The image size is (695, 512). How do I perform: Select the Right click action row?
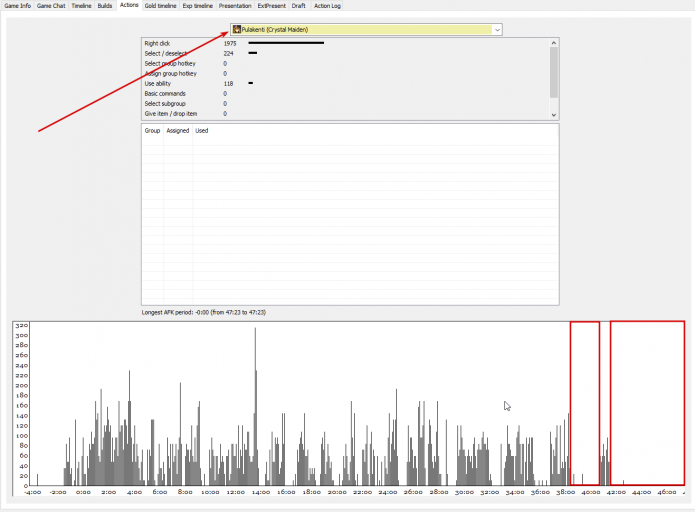(345, 43)
